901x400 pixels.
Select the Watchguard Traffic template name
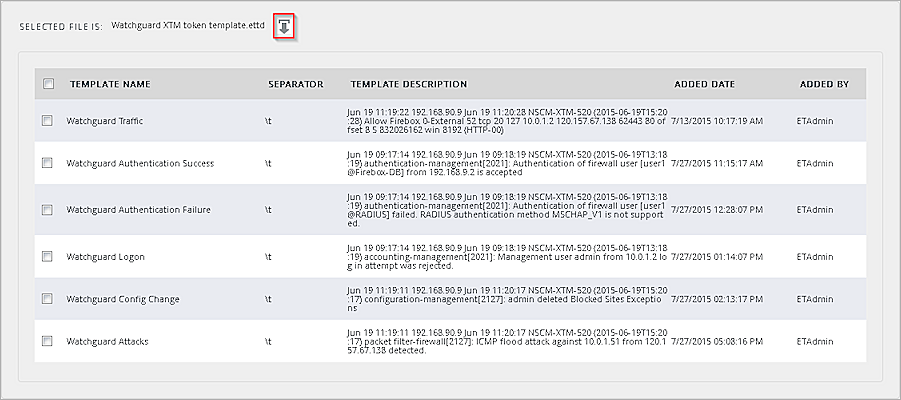pyautogui.click(x=105, y=121)
